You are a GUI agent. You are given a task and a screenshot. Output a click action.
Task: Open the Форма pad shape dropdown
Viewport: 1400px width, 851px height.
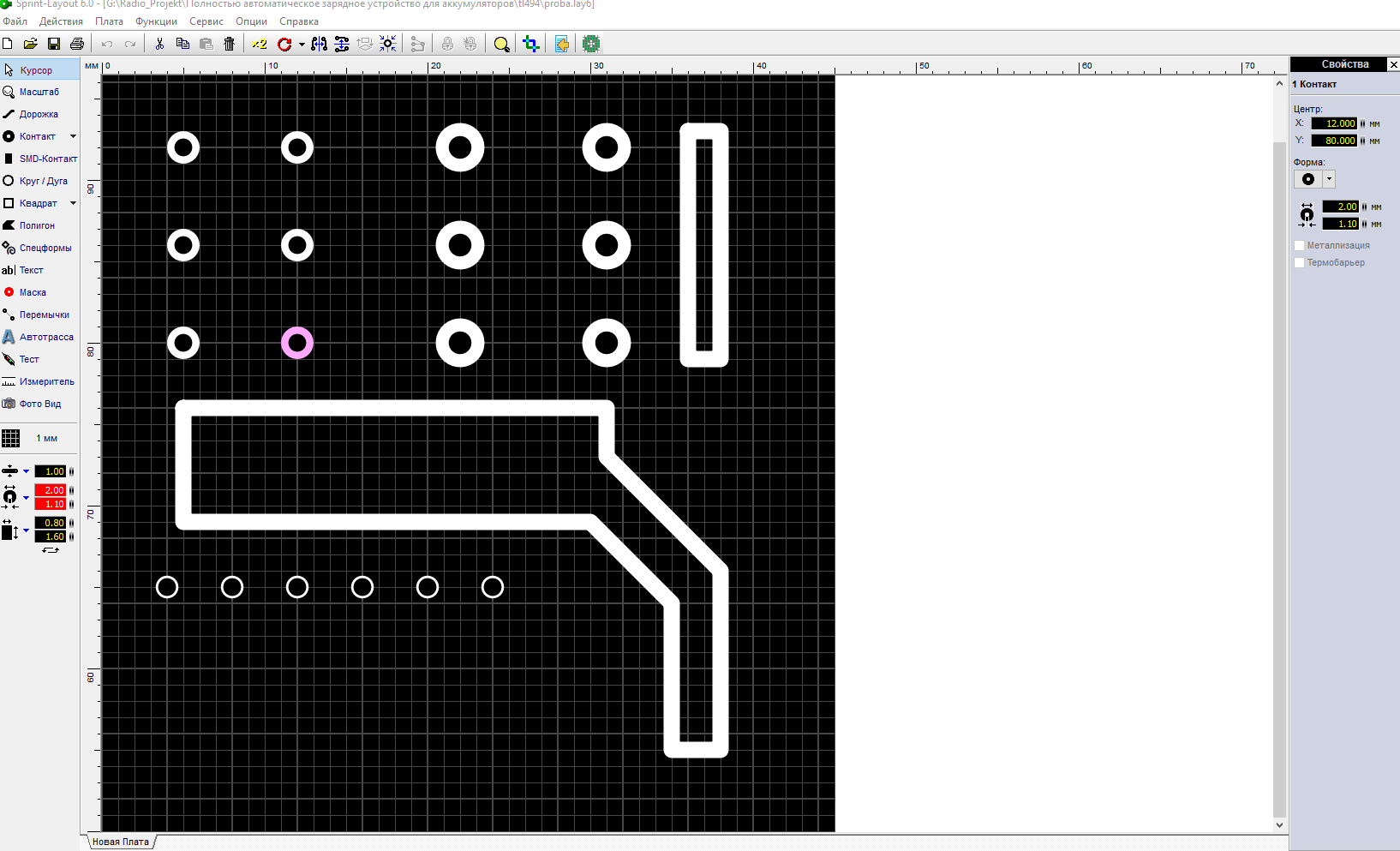1329,179
